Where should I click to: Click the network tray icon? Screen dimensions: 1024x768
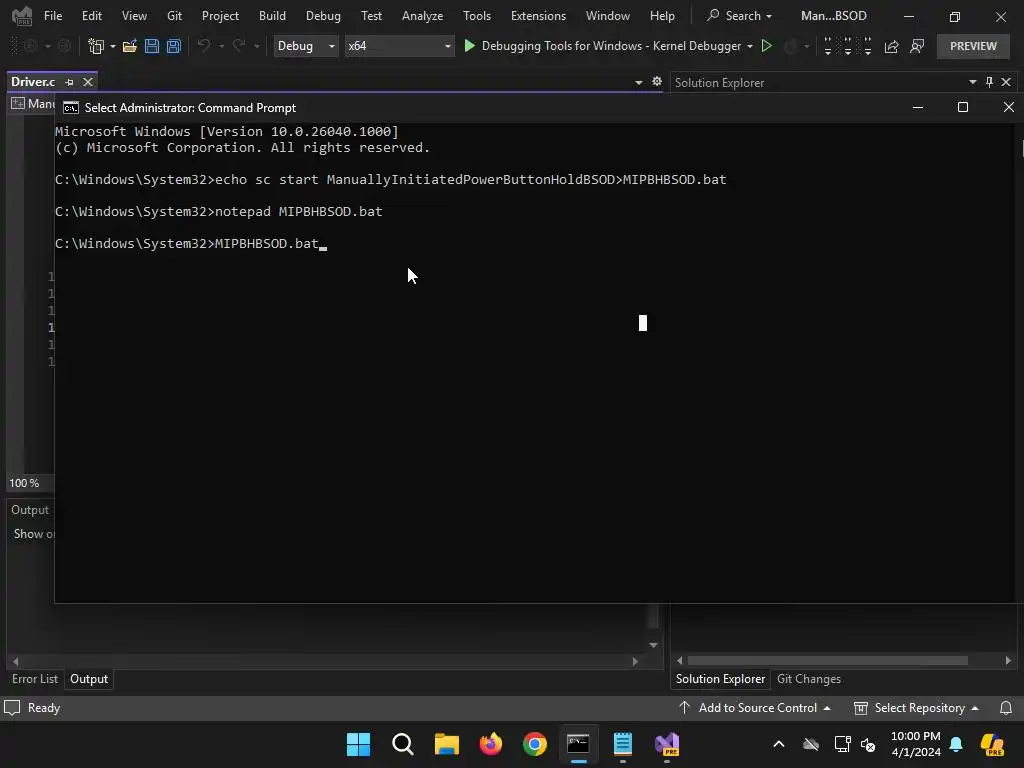pyautogui.click(x=842, y=744)
